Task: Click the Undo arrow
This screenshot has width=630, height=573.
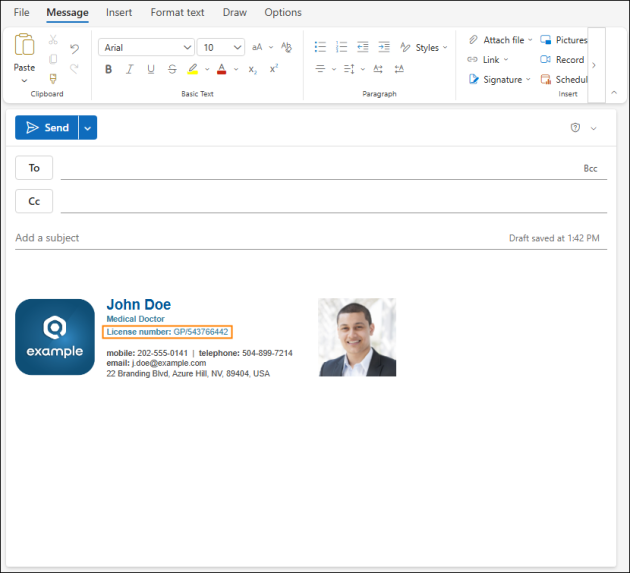Action: (74, 49)
